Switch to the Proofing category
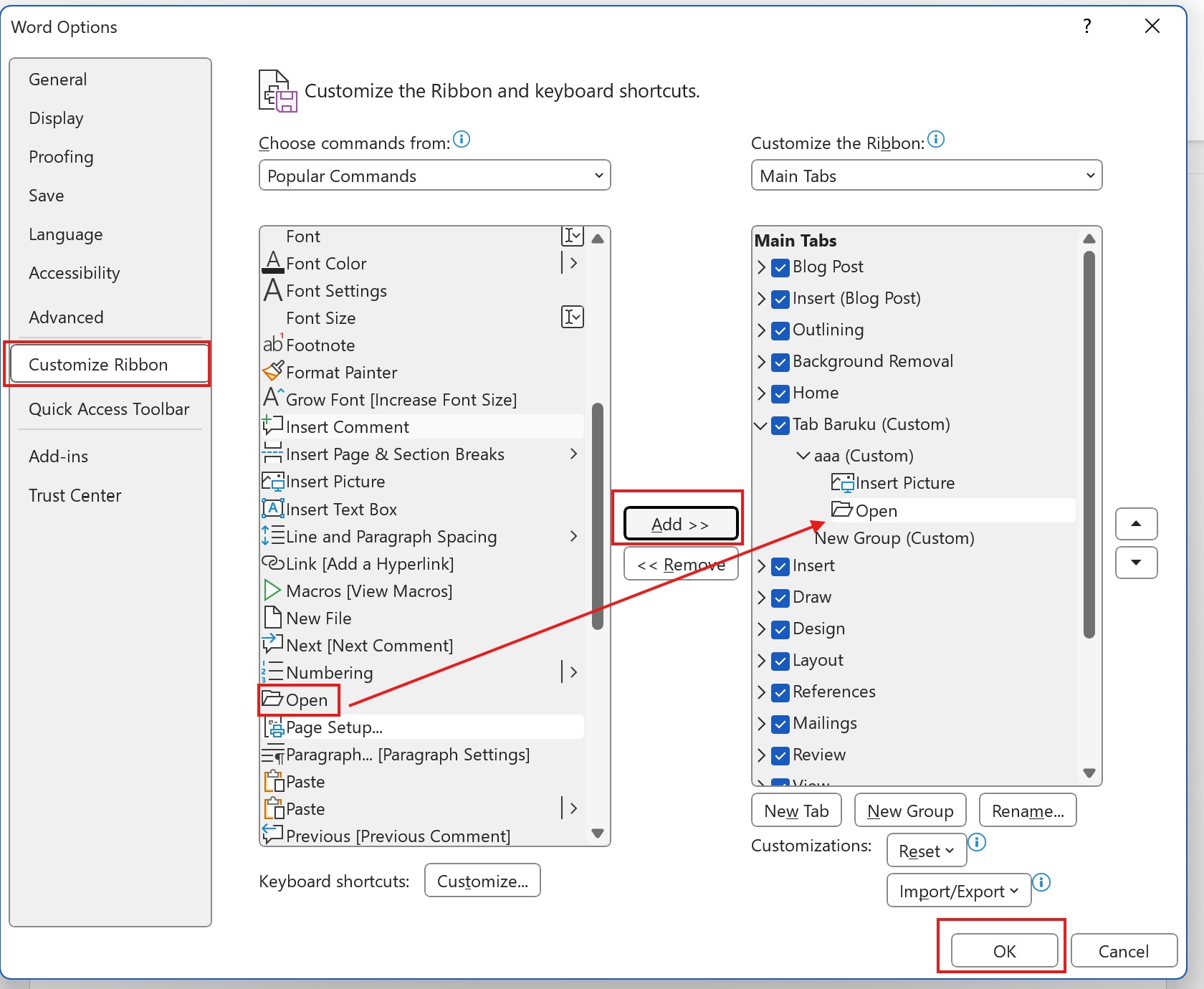Screen dimensions: 1204x989 click(61, 157)
